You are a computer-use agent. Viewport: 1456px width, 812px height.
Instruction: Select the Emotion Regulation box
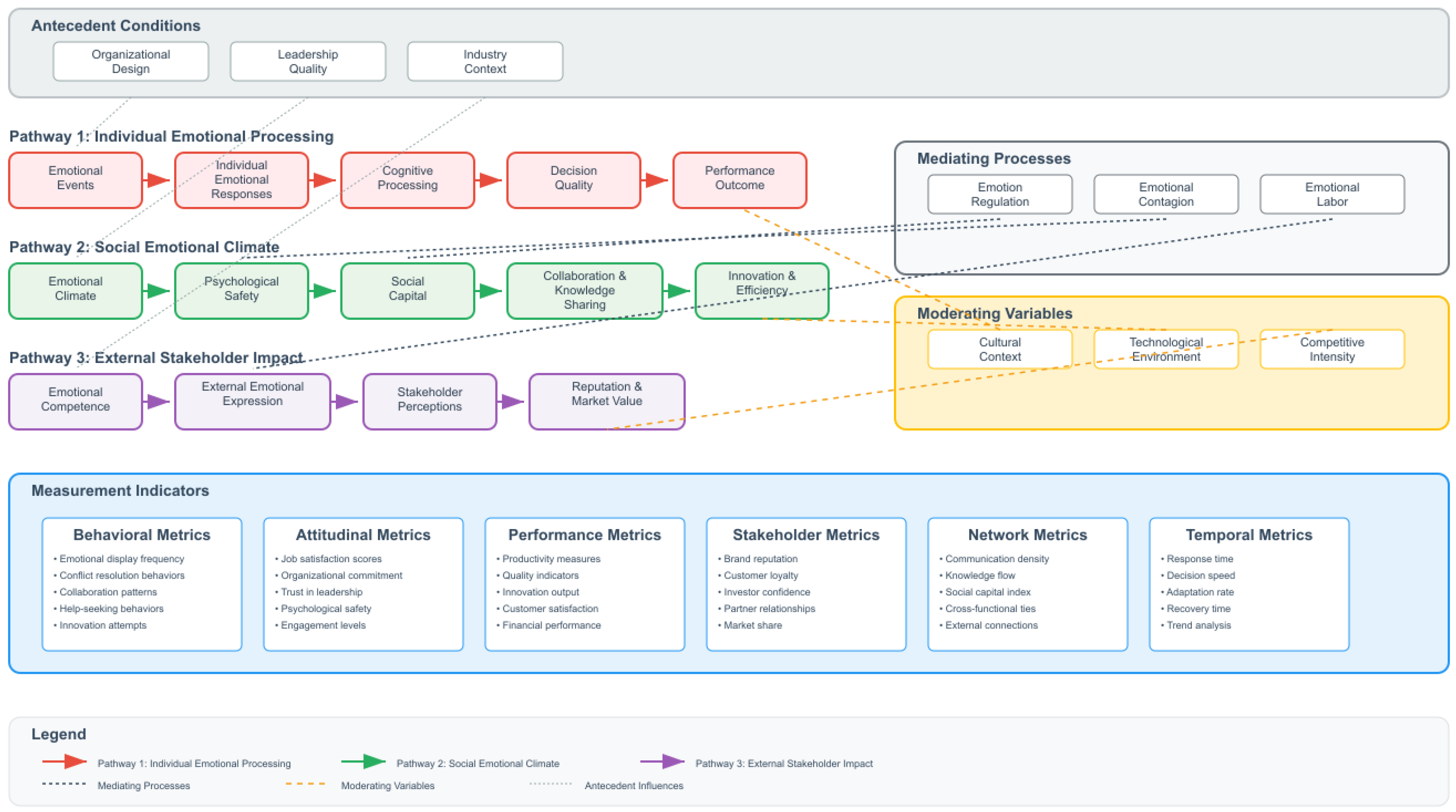999,194
